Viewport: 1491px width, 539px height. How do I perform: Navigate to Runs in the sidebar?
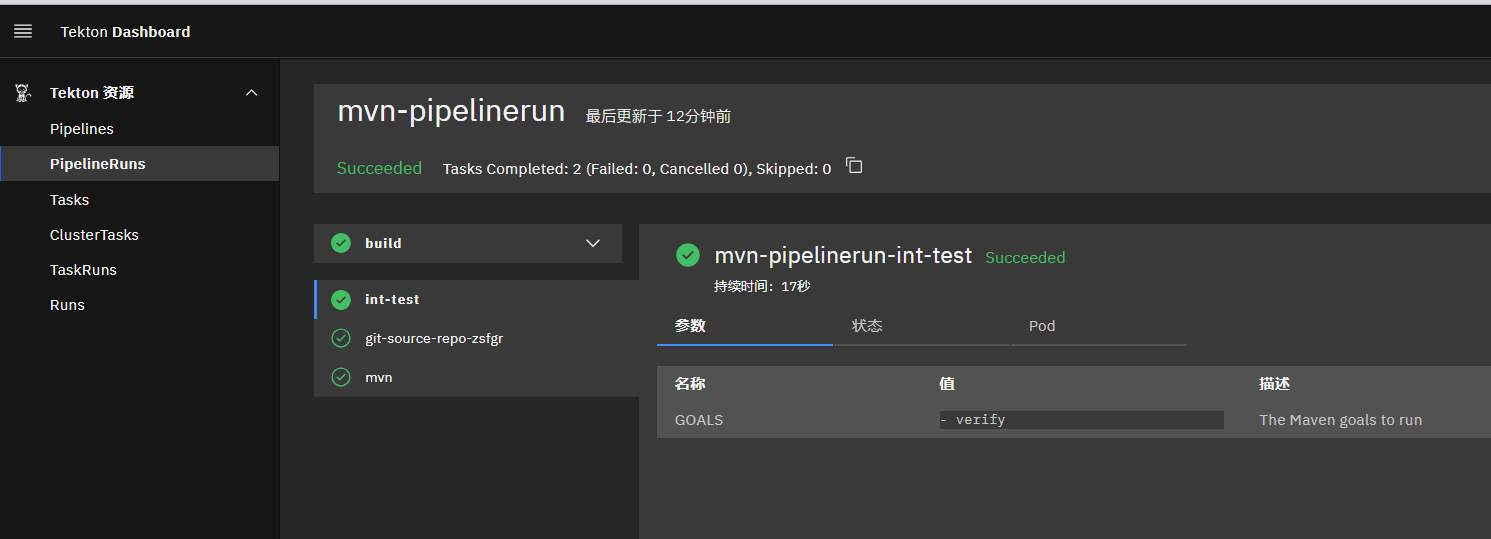(67, 305)
